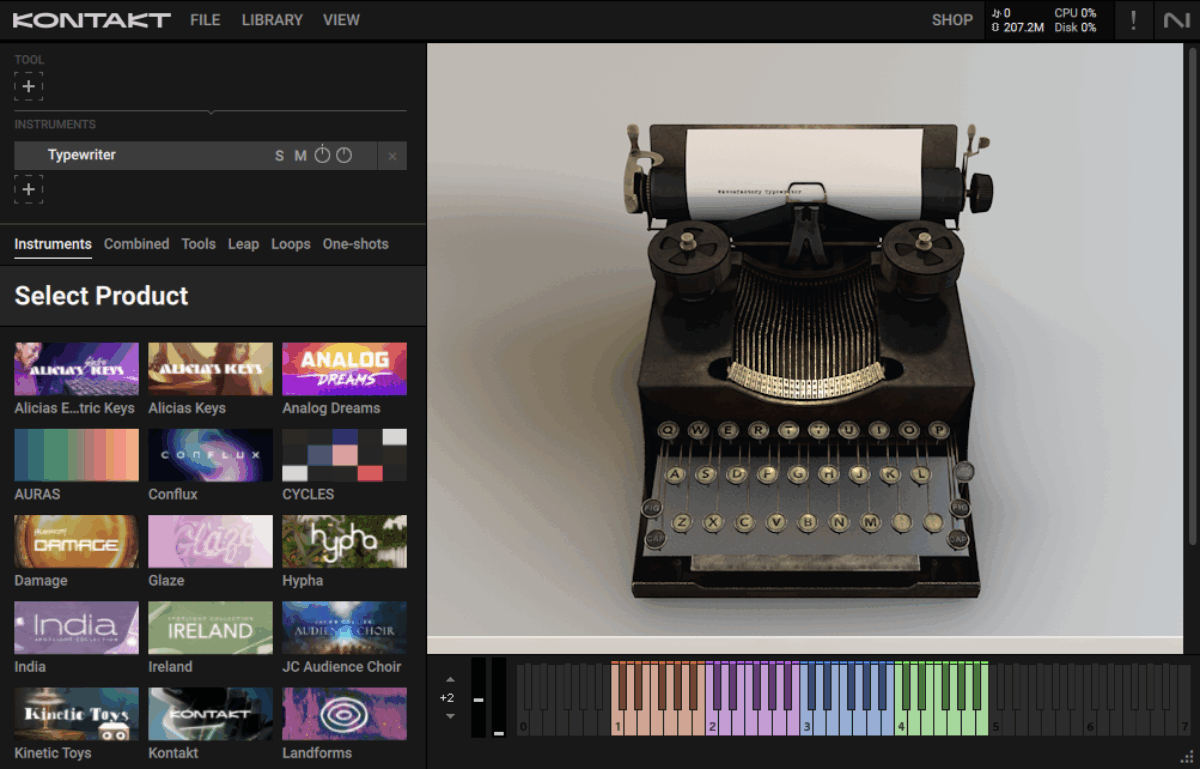
Task: Increase keyboard octave shift
Action: point(450,680)
